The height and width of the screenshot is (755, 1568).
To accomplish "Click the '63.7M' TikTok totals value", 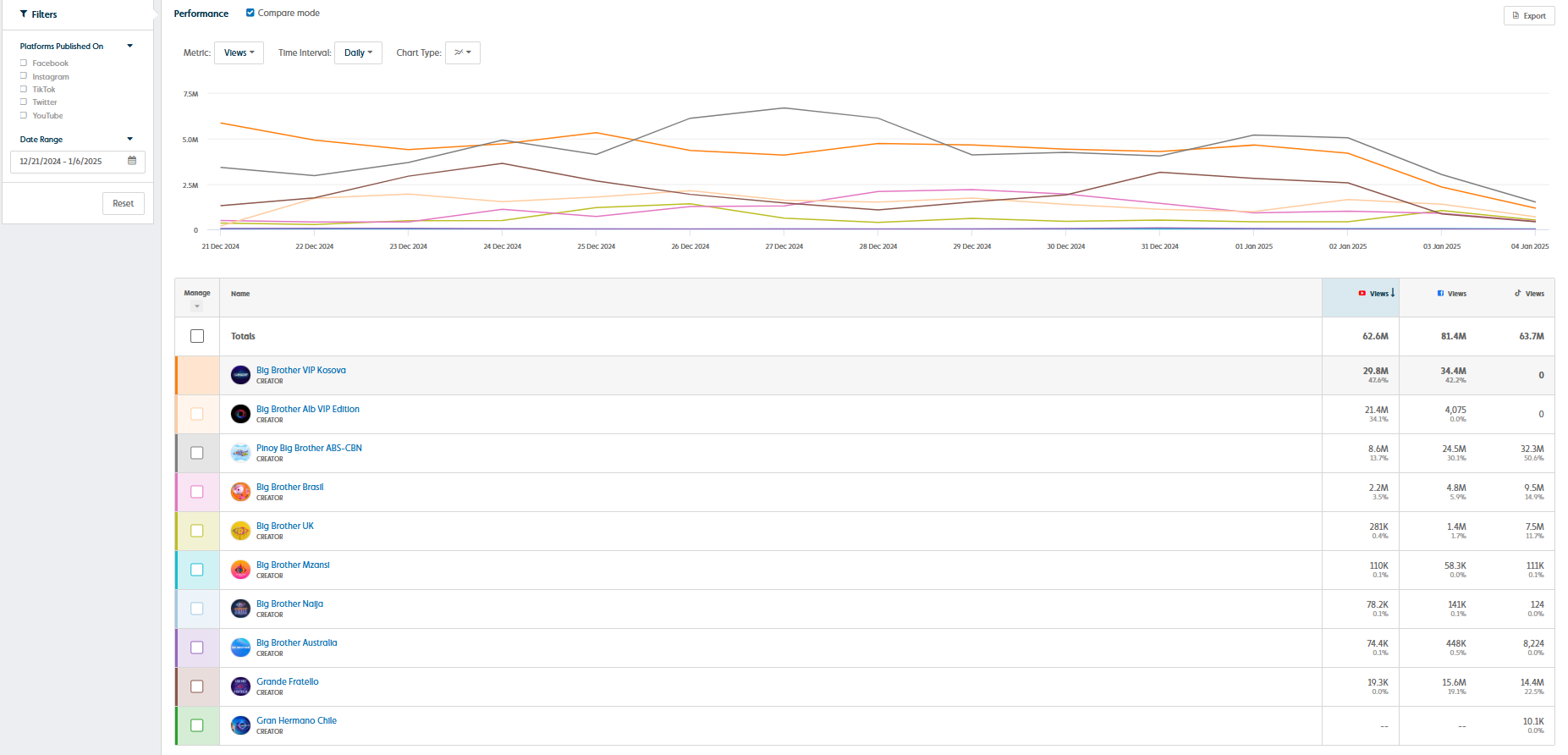I will click(x=1532, y=336).
